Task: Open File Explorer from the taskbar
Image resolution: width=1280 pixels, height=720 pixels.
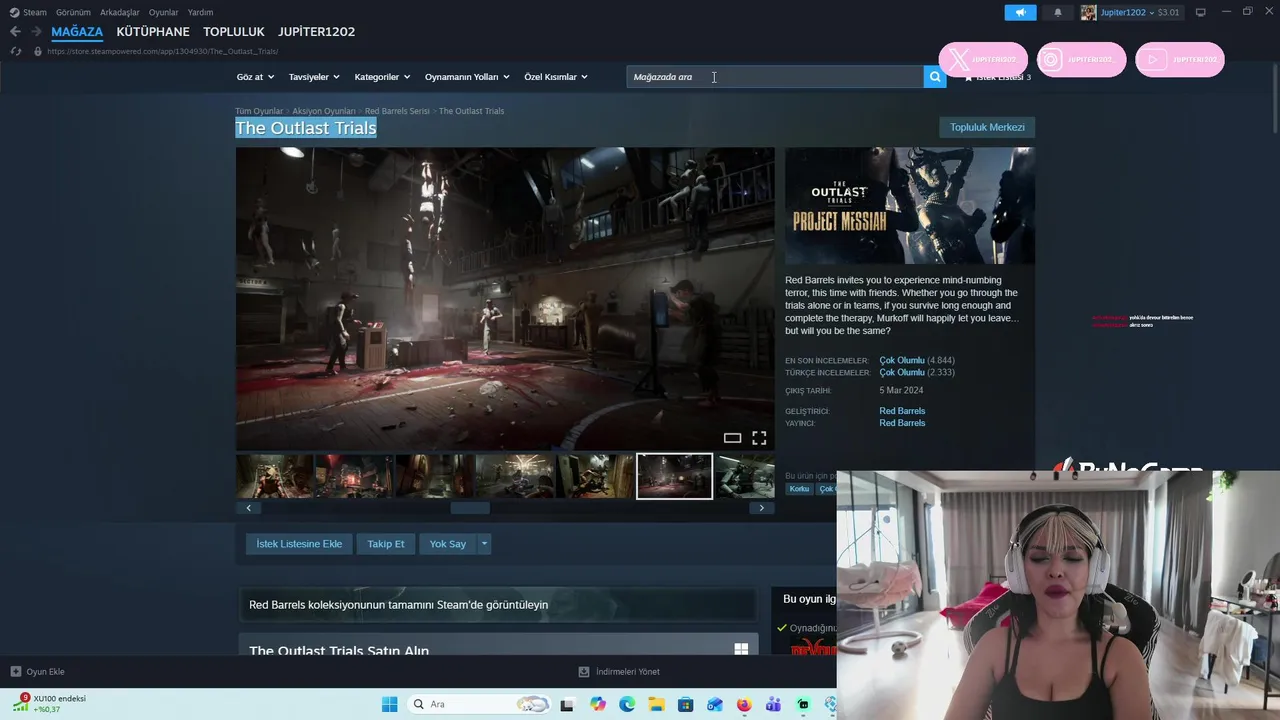Action: coord(656,704)
